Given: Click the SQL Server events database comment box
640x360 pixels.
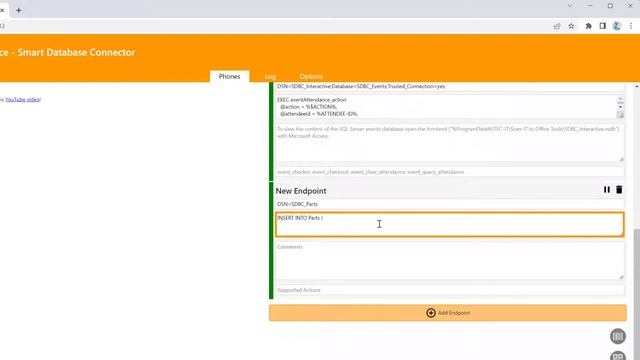Looking at the screenshot, I should tap(450, 143).
